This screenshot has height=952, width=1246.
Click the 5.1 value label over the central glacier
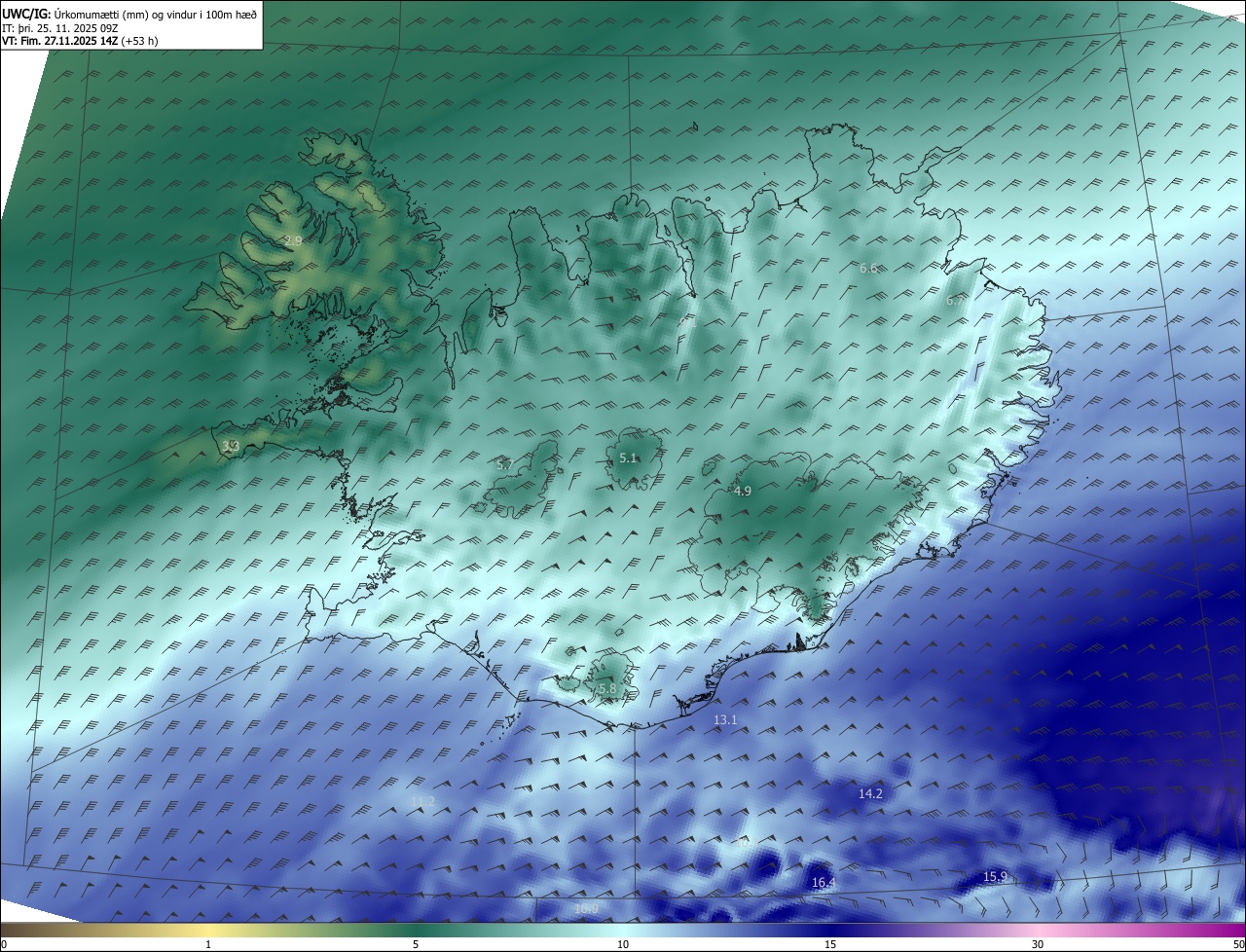pyautogui.click(x=628, y=458)
